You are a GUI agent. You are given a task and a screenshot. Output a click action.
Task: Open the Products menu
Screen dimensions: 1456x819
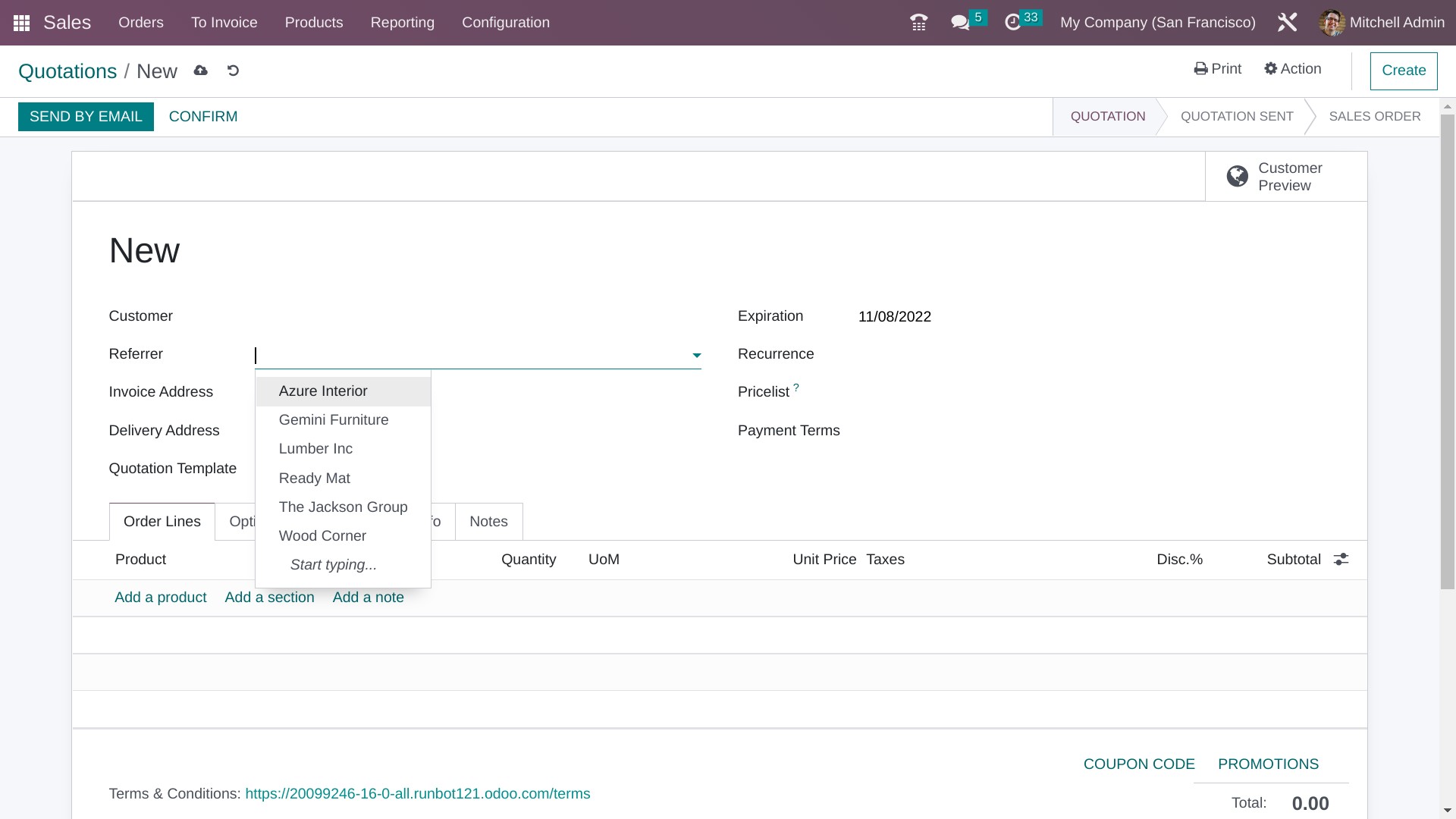314,23
